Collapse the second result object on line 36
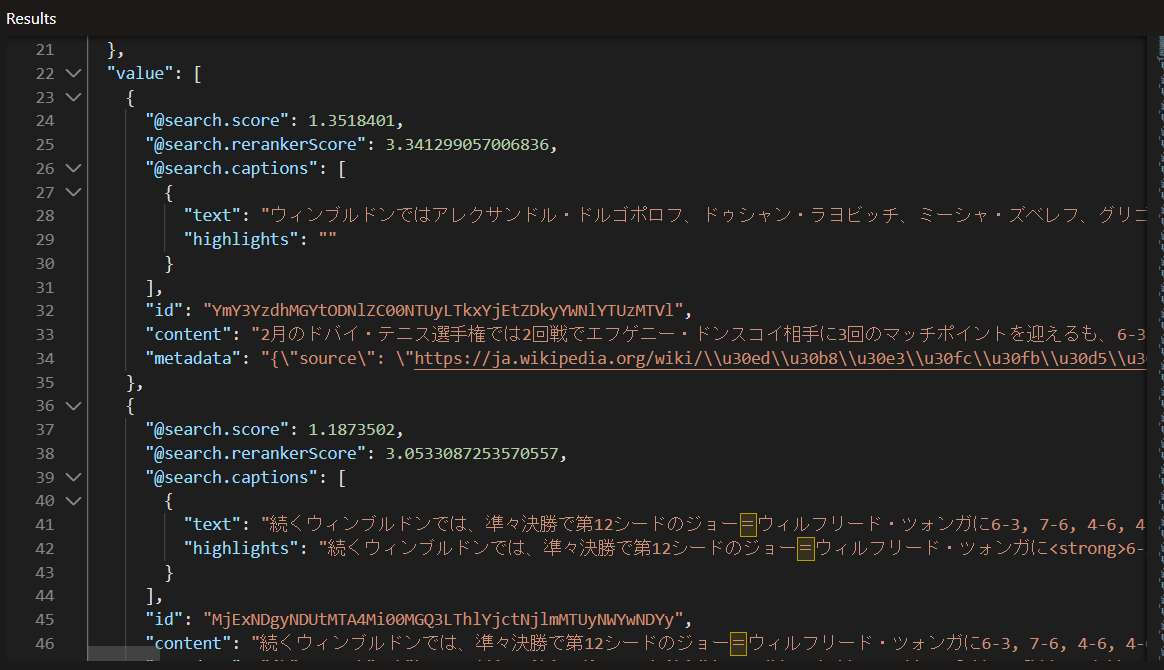The height and width of the screenshot is (670, 1164). point(73,406)
